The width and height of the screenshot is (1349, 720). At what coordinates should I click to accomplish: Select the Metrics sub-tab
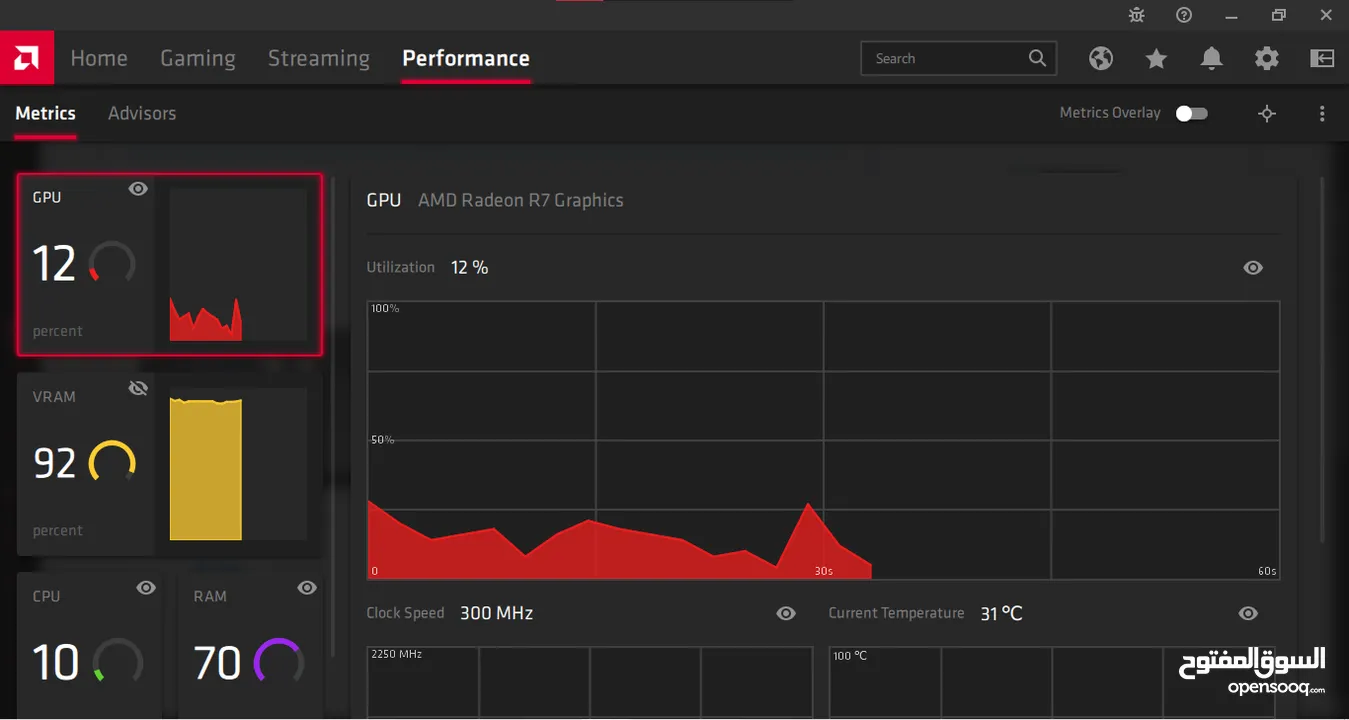click(x=45, y=113)
